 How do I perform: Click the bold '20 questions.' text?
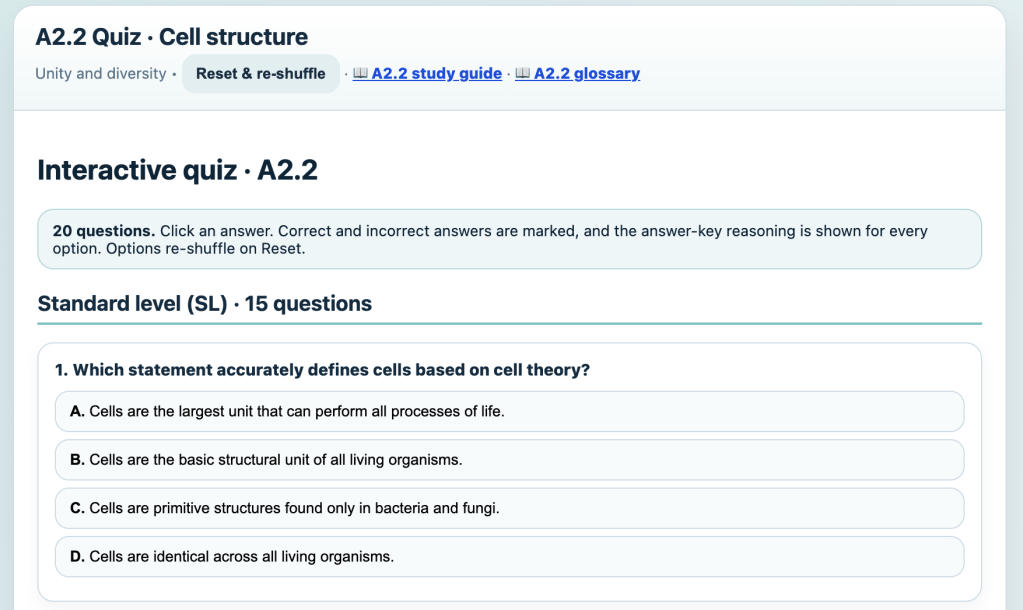click(x=103, y=231)
